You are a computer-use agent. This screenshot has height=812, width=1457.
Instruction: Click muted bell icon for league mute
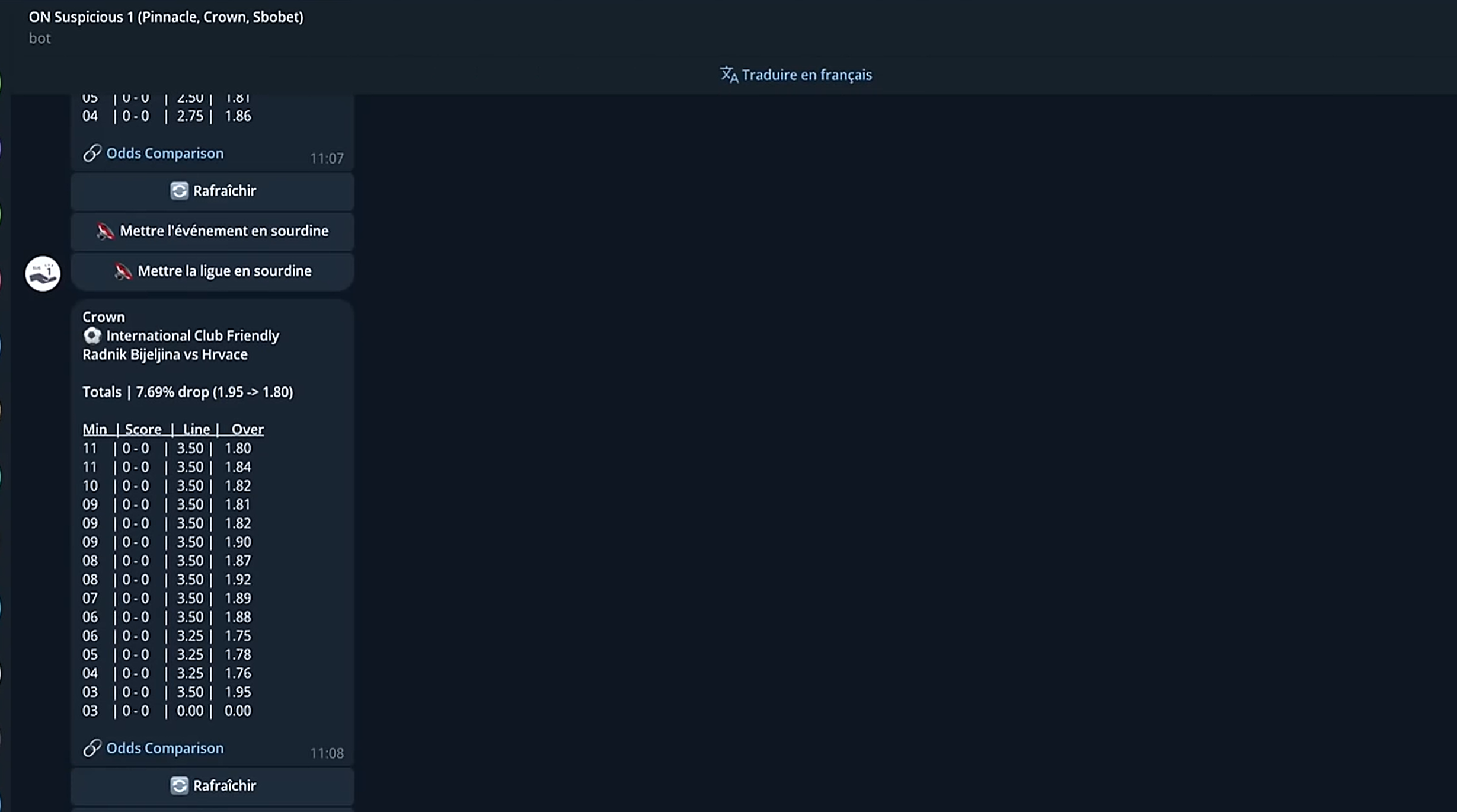point(123,271)
